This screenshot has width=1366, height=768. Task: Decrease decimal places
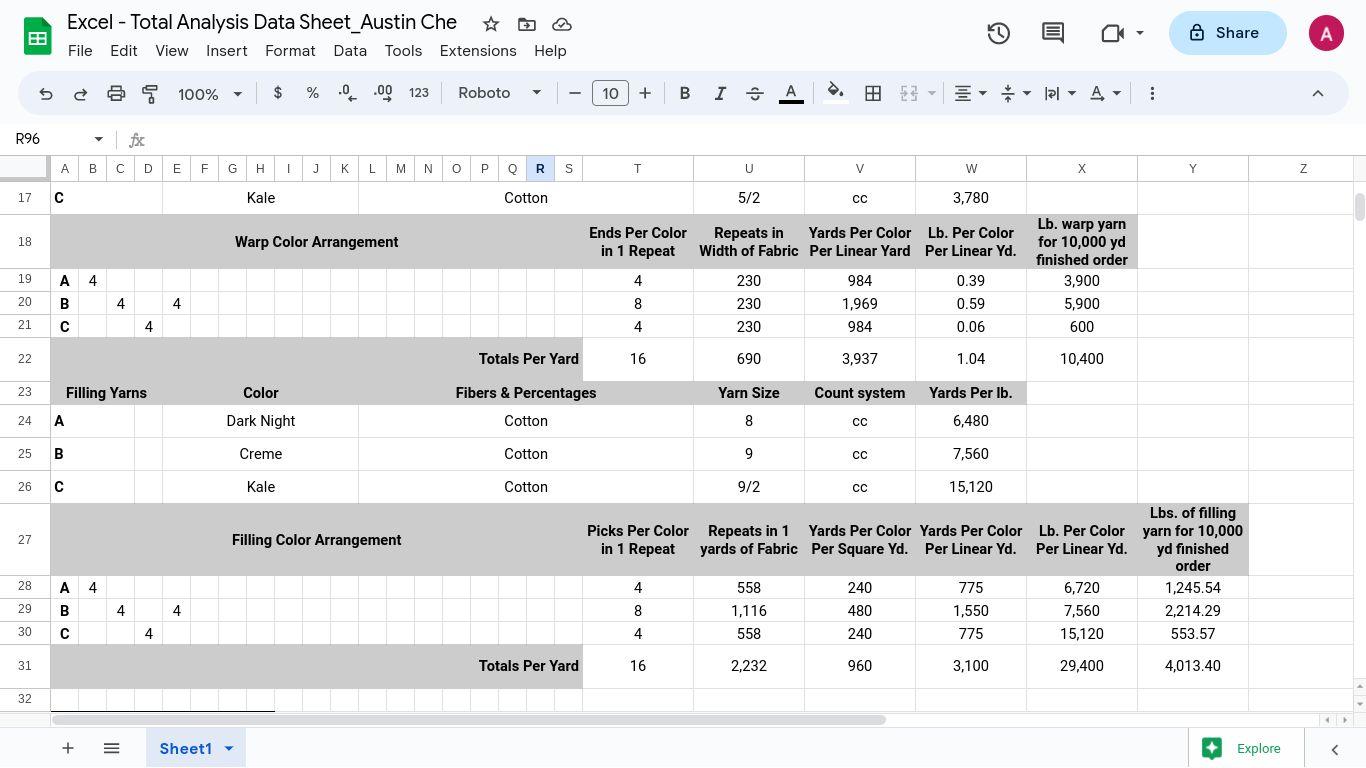click(x=347, y=93)
